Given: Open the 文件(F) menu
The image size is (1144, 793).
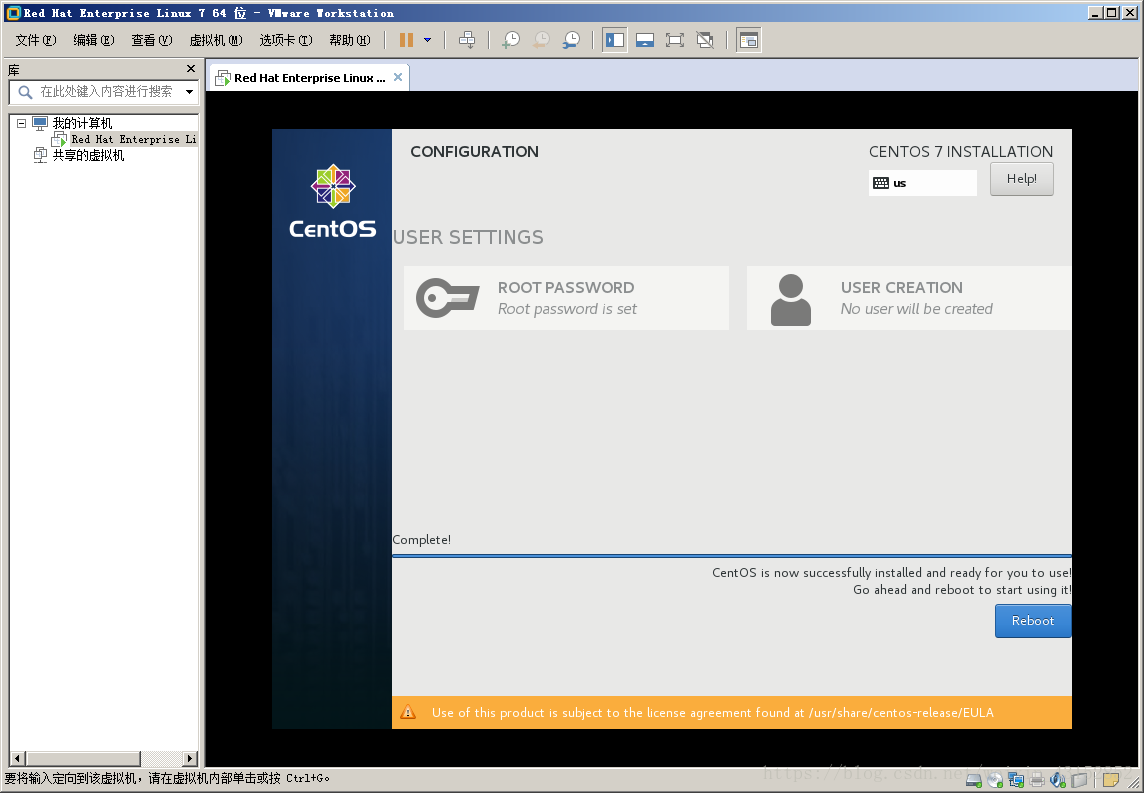Looking at the screenshot, I should click(x=36, y=40).
